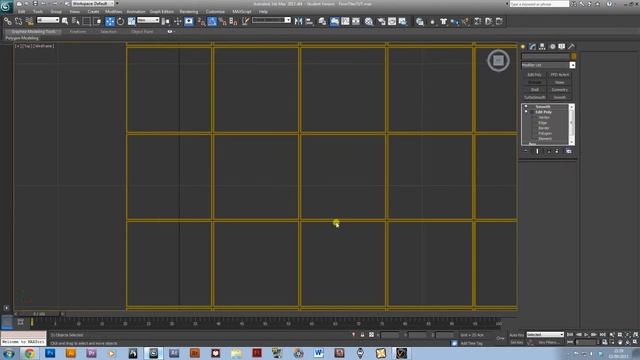Open the Named Selection Sets dropdown
This screenshot has width=640, height=360.
click(271, 20)
